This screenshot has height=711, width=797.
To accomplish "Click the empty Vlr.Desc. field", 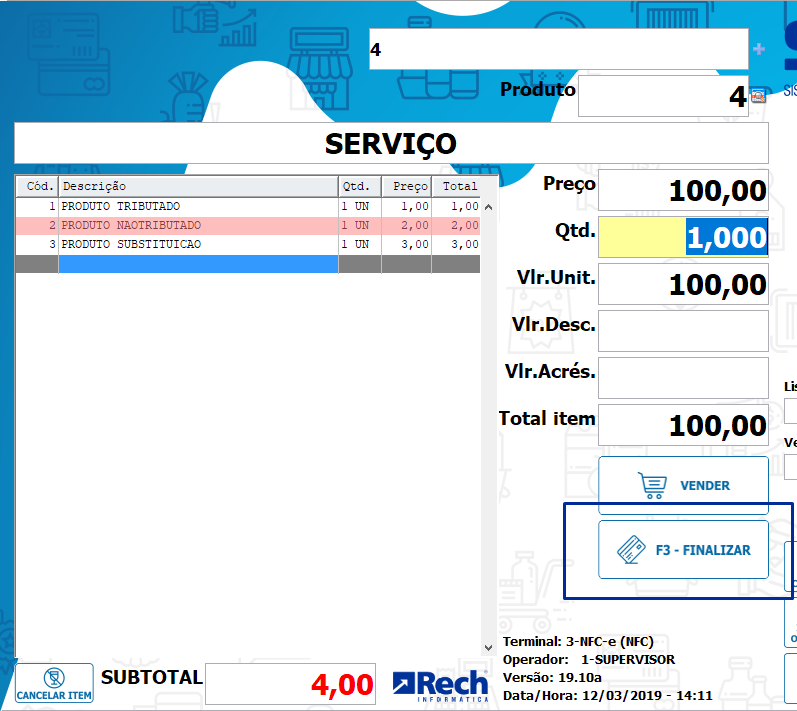I will (x=683, y=331).
